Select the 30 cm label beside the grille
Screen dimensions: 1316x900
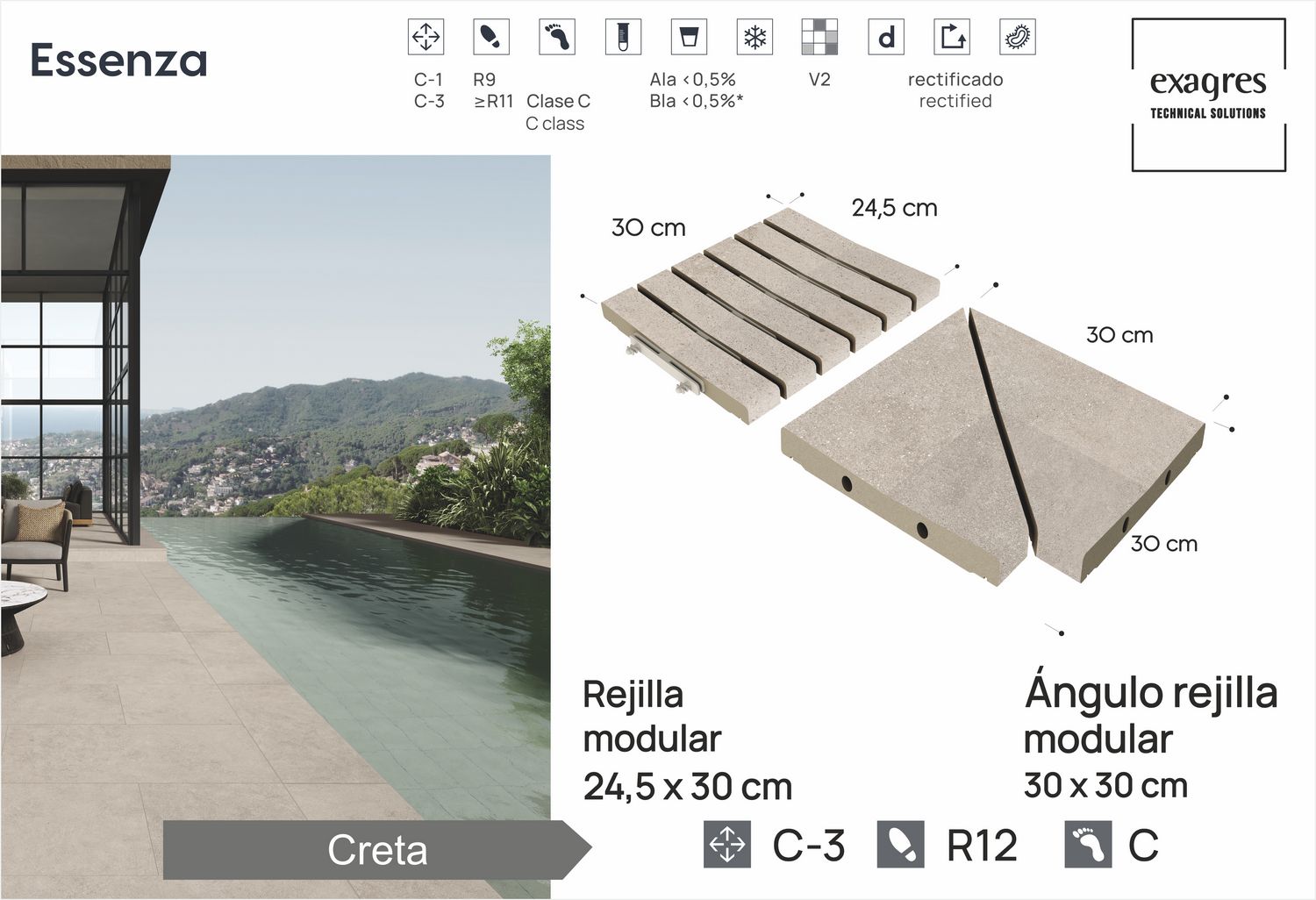coord(648,227)
